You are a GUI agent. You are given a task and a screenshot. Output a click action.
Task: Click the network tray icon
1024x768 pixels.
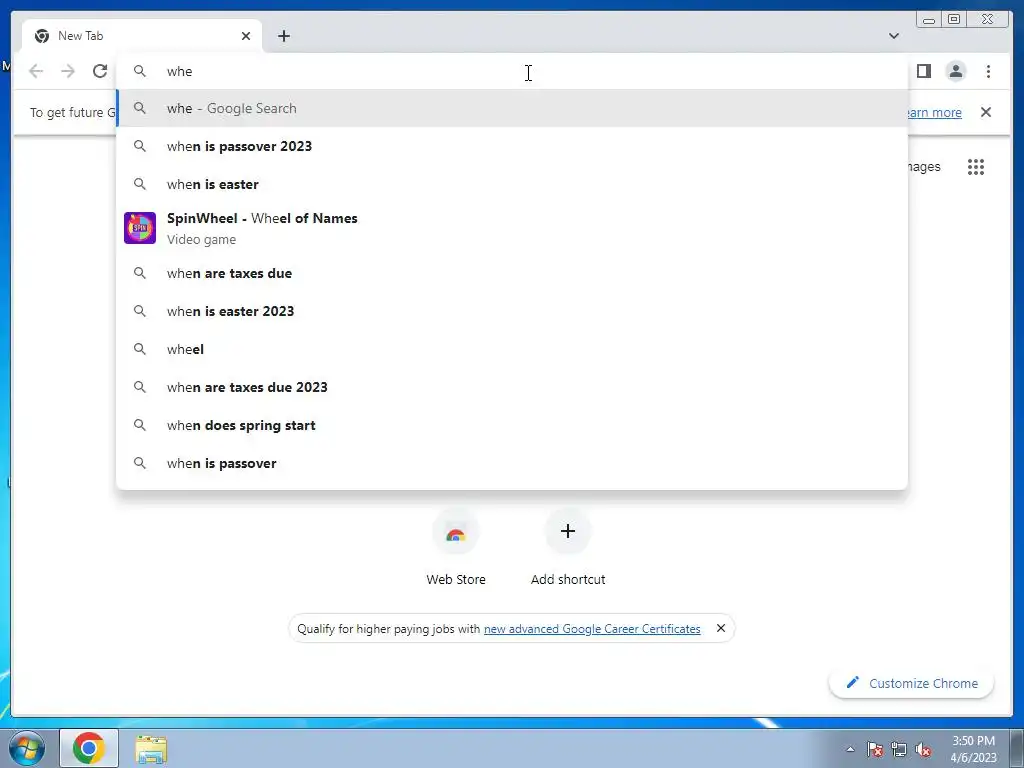coord(899,749)
